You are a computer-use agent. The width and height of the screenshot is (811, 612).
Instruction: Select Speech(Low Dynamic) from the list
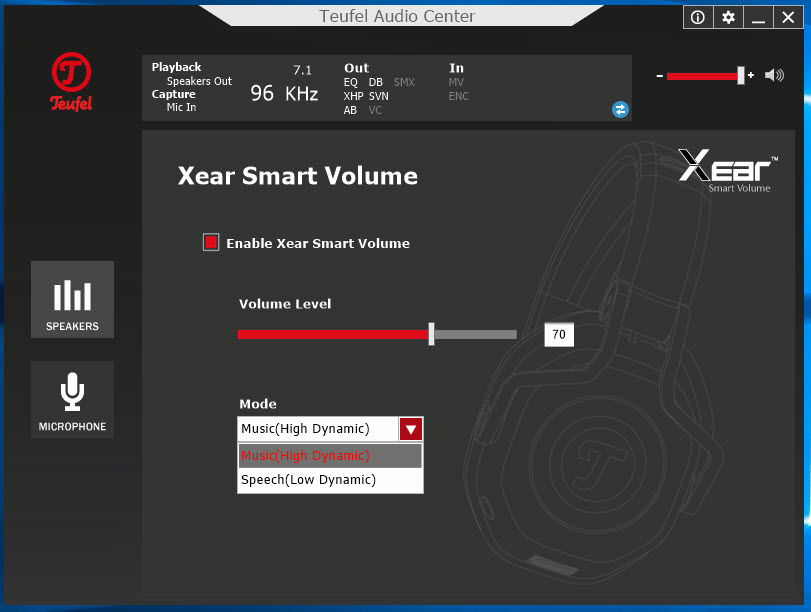point(330,480)
